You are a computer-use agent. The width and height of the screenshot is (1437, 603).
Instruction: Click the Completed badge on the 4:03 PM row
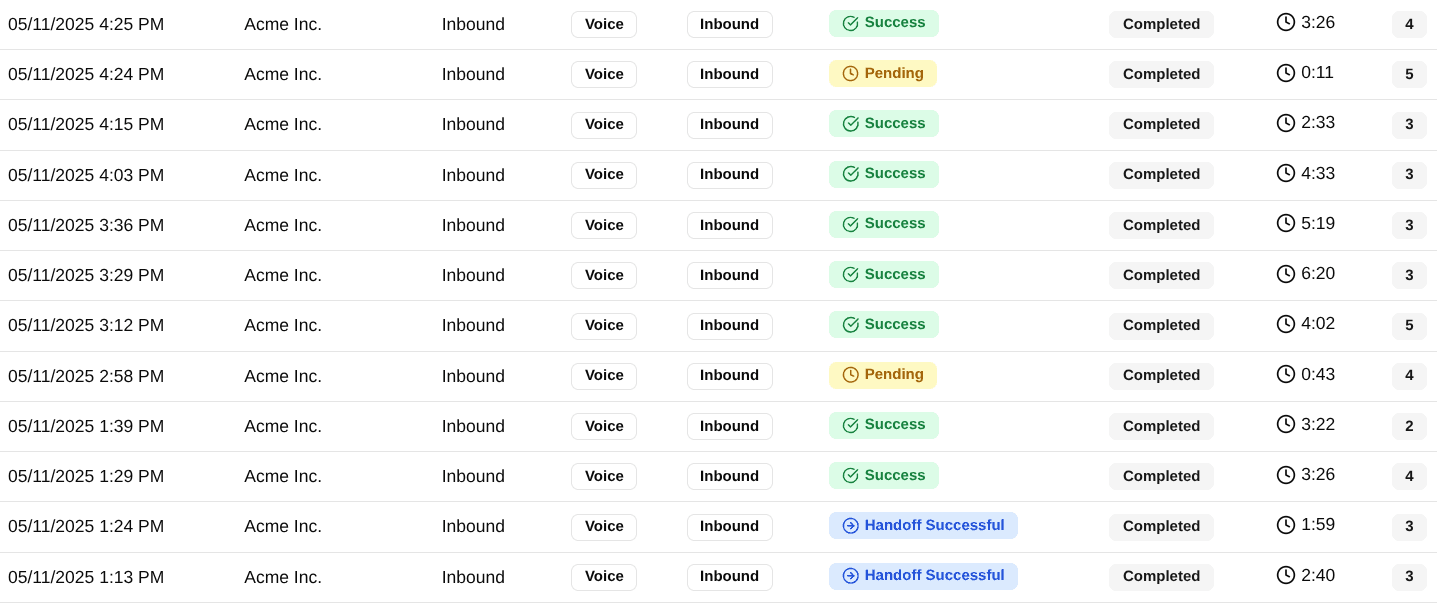(1161, 175)
